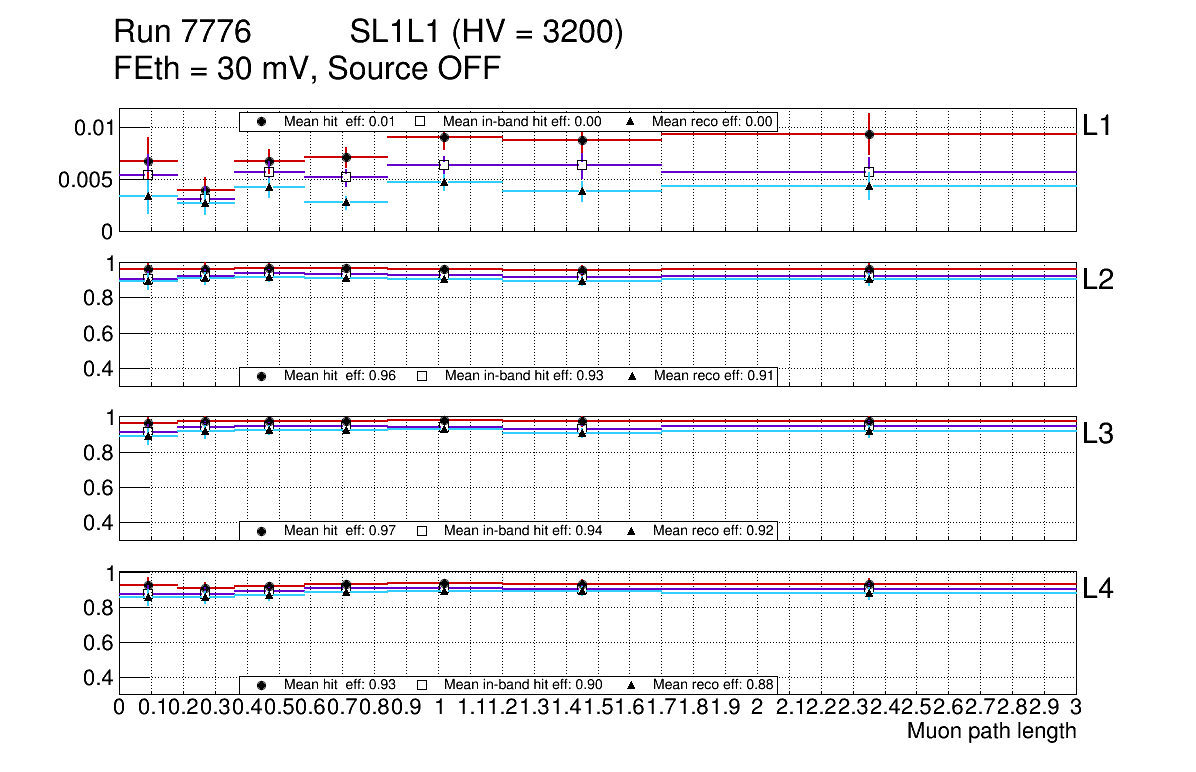Click the L4 panel label
The height and width of the screenshot is (772, 1196).
point(1098,589)
